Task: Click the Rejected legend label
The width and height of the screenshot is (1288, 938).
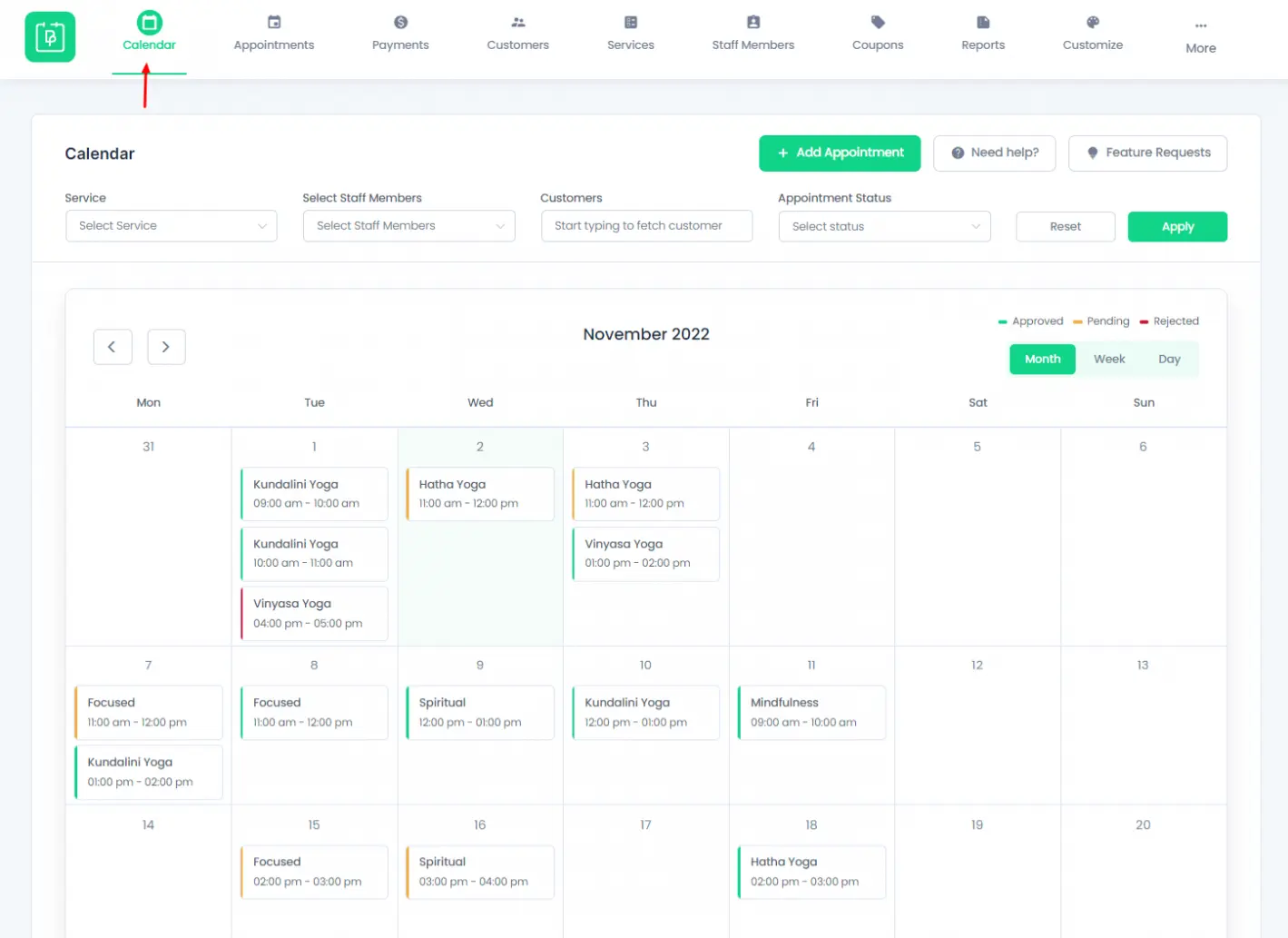Action: click(1176, 321)
